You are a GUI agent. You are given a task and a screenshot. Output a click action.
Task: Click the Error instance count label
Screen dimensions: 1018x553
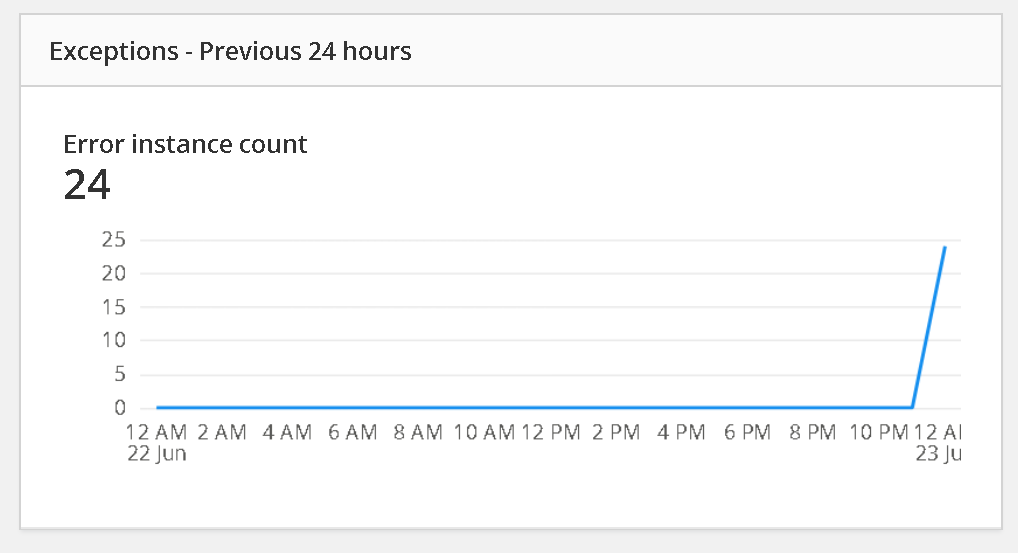tap(185, 144)
